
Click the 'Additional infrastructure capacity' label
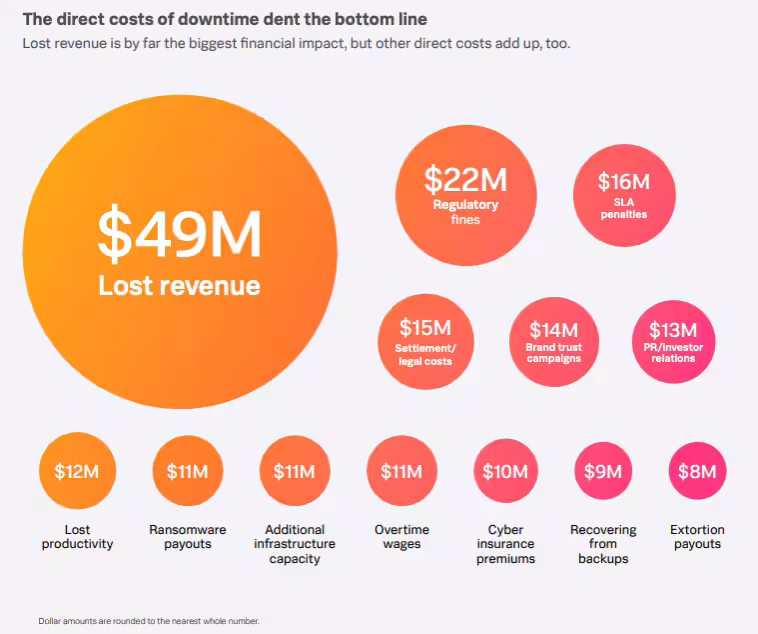point(294,544)
